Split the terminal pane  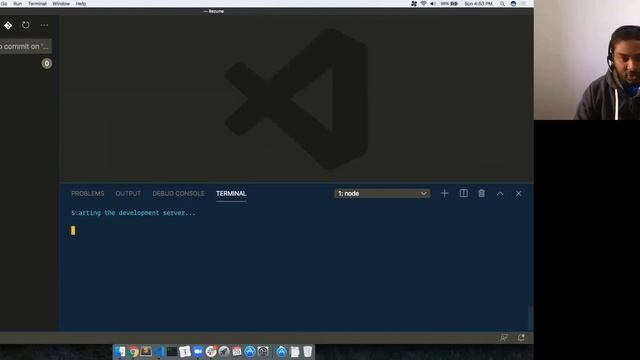pos(464,193)
